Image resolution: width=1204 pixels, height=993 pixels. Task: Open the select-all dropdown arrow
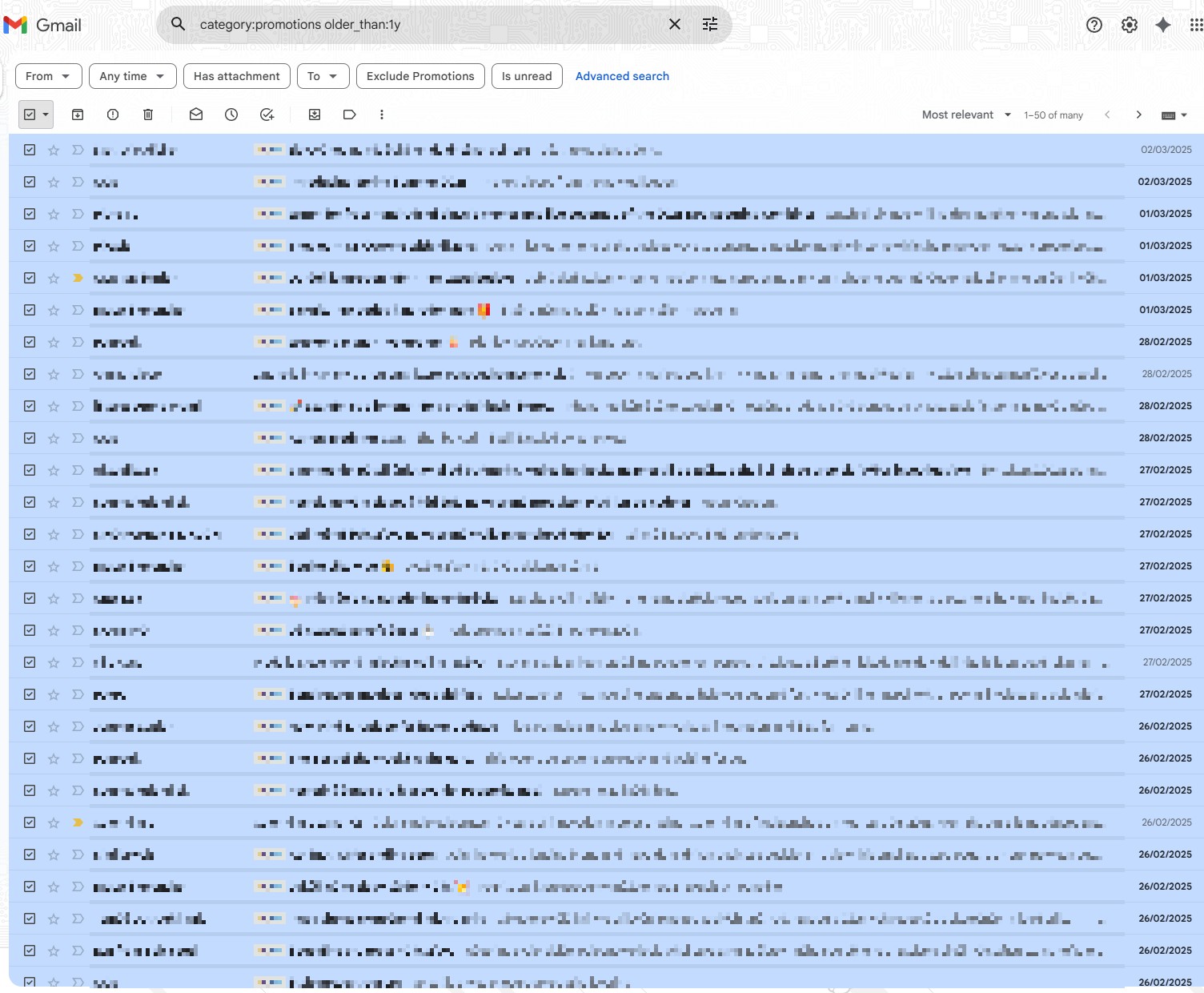tap(44, 115)
